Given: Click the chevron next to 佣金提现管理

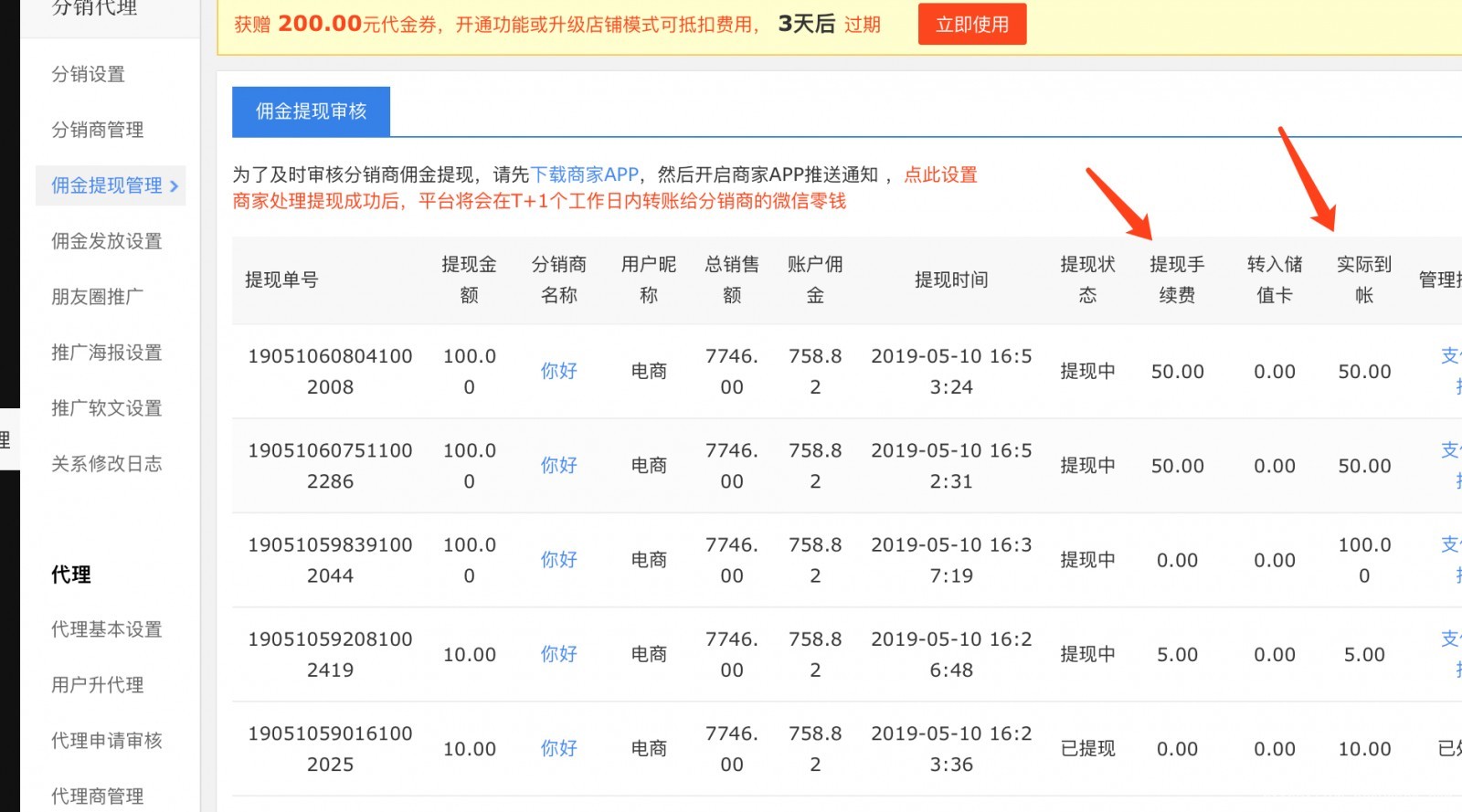Looking at the screenshot, I should [174, 186].
